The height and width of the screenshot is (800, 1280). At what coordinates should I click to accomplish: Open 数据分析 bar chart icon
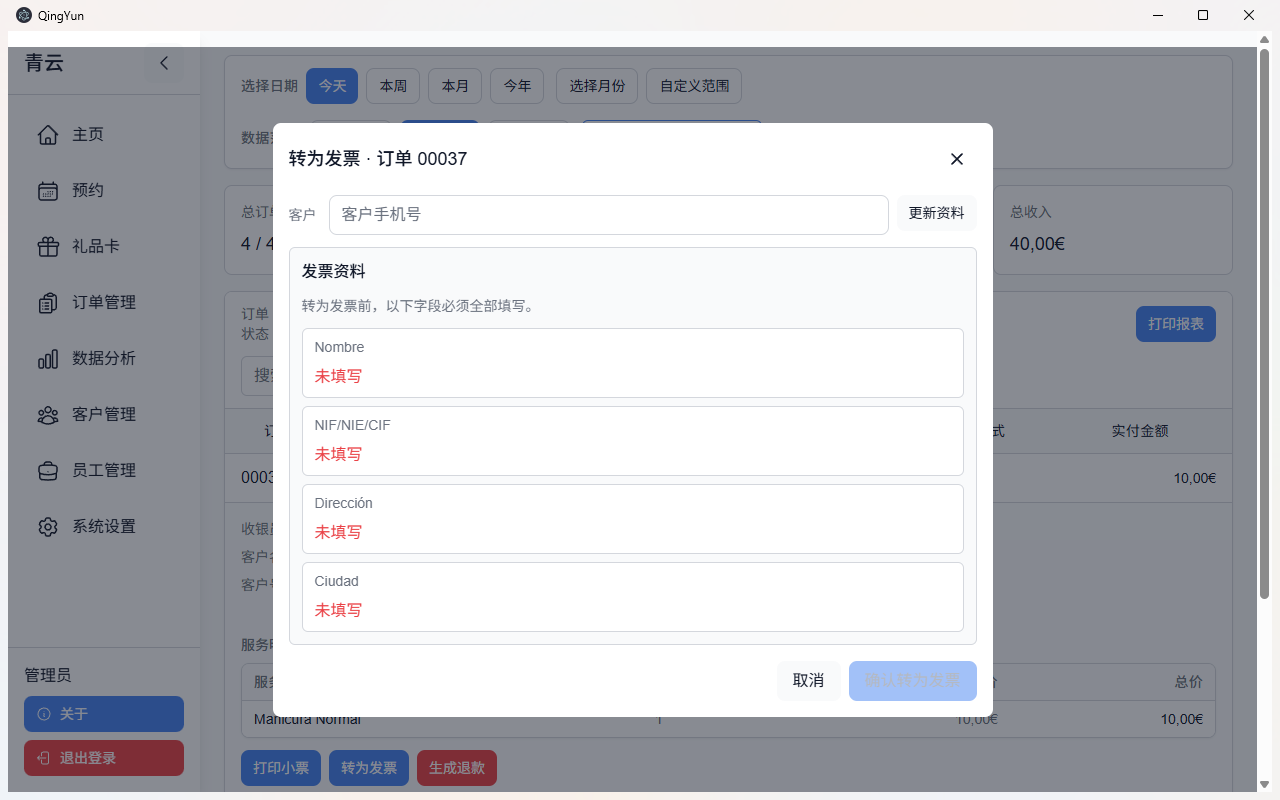pos(48,359)
